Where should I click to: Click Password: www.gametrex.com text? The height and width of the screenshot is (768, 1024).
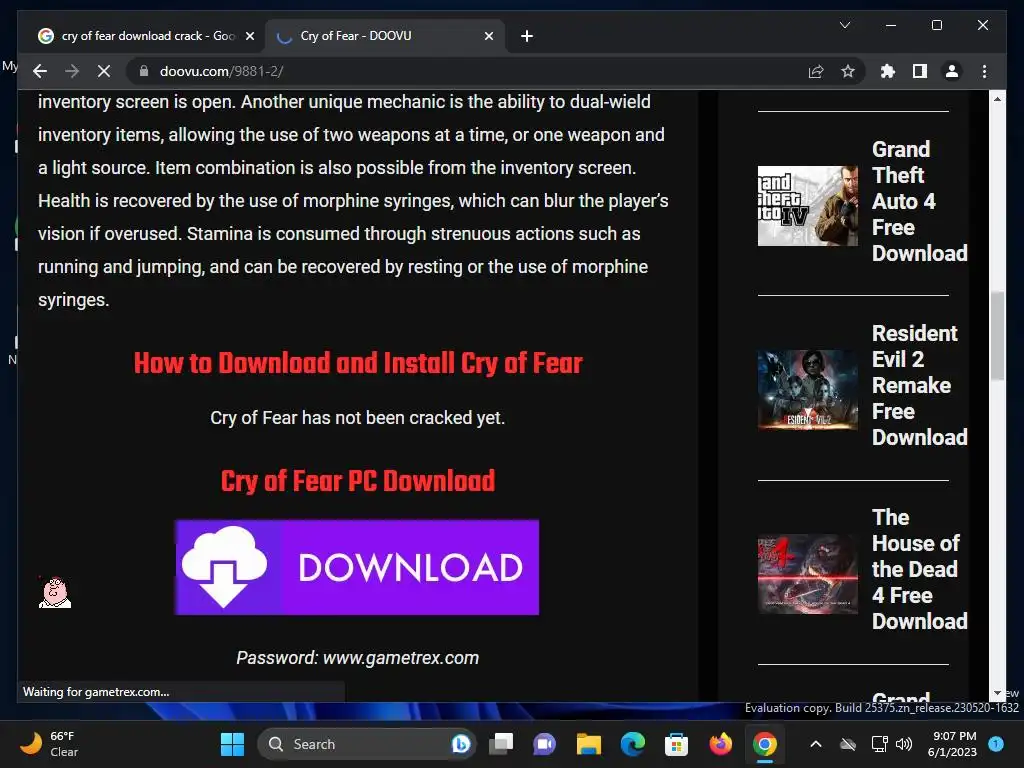coord(357,658)
